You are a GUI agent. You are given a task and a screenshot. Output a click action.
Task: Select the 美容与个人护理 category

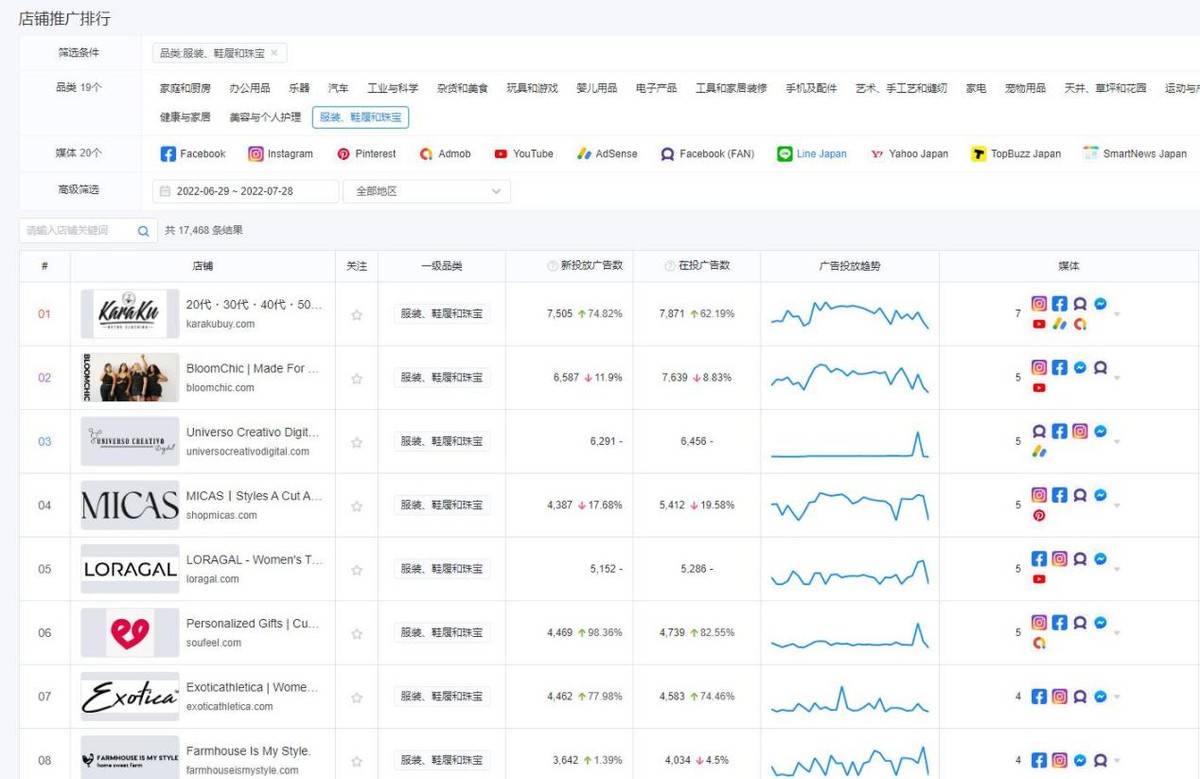tap(265, 117)
